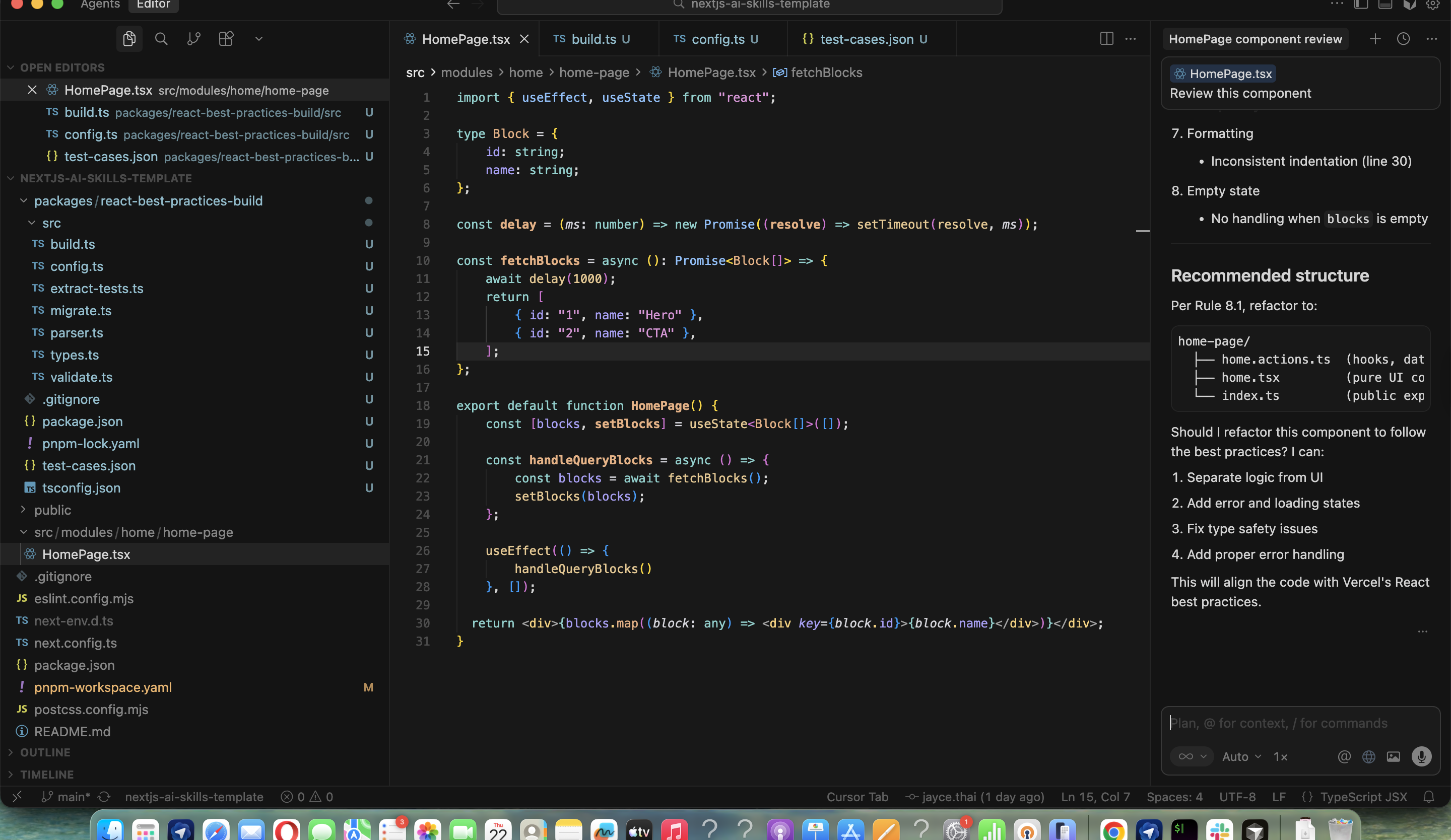Open notifications bell icon
The image size is (1451, 840).
click(1429, 797)
